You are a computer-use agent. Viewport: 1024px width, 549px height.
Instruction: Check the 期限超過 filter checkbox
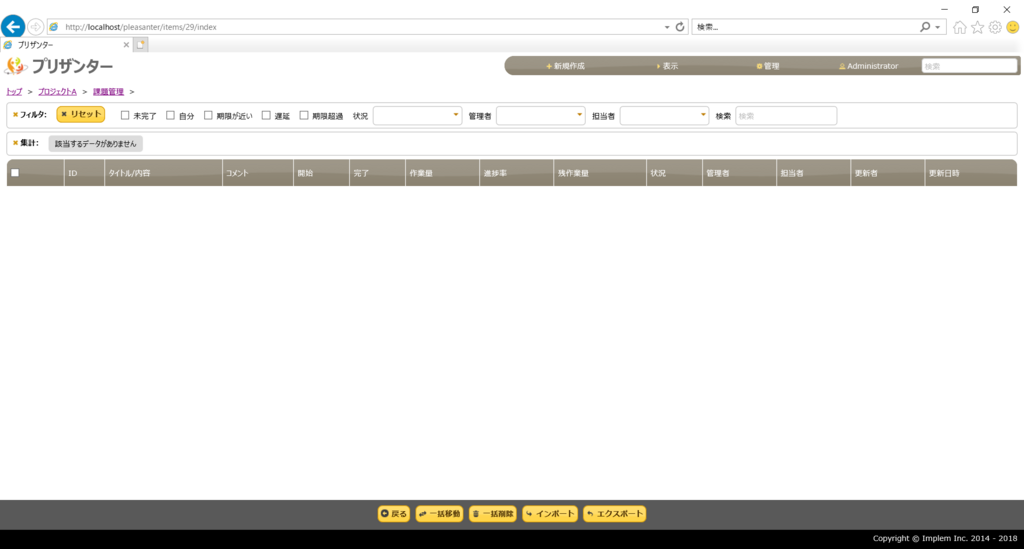(304, 116)
